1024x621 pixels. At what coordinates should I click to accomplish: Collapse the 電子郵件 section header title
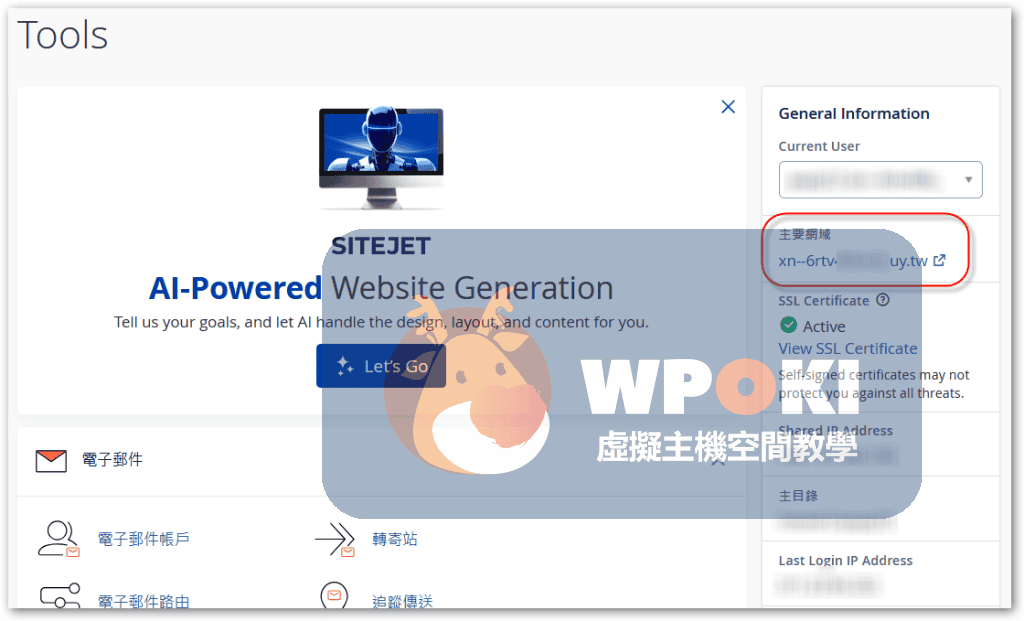(x=111, y=460)
